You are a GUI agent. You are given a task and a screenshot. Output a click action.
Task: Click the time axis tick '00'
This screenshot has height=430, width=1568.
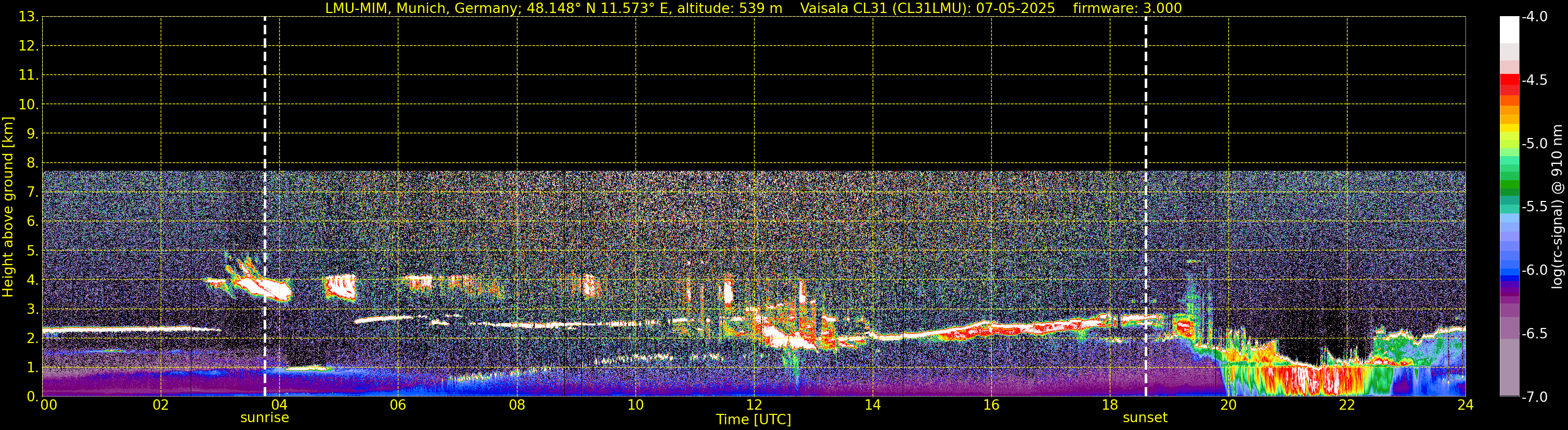click(48, 405)
